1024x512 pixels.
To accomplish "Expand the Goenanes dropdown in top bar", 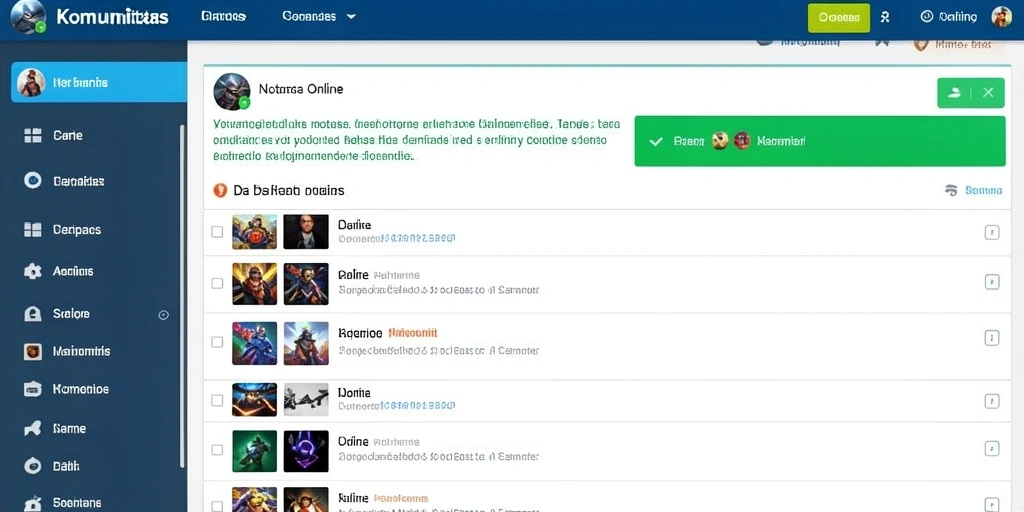I will pos(319,16).
